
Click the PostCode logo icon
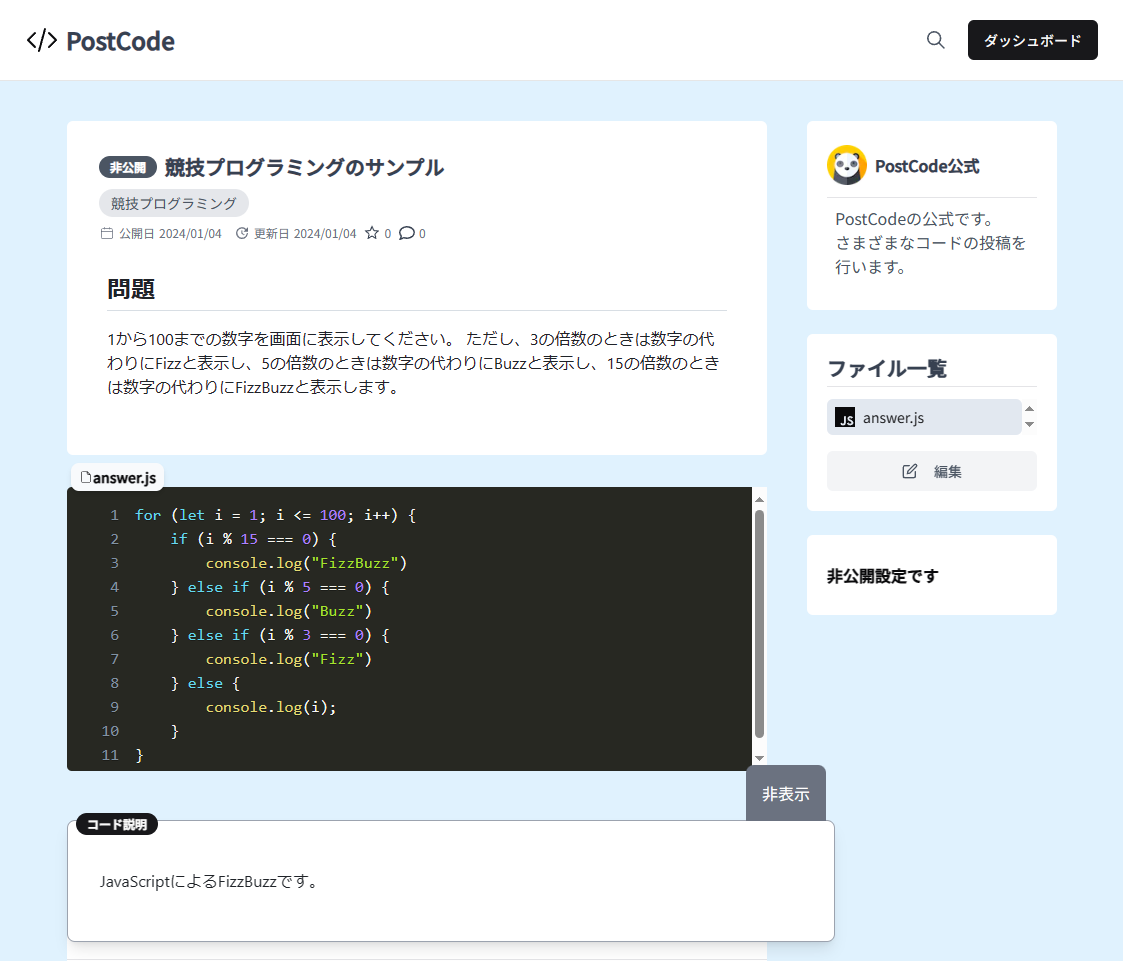(x=42, y=40)
